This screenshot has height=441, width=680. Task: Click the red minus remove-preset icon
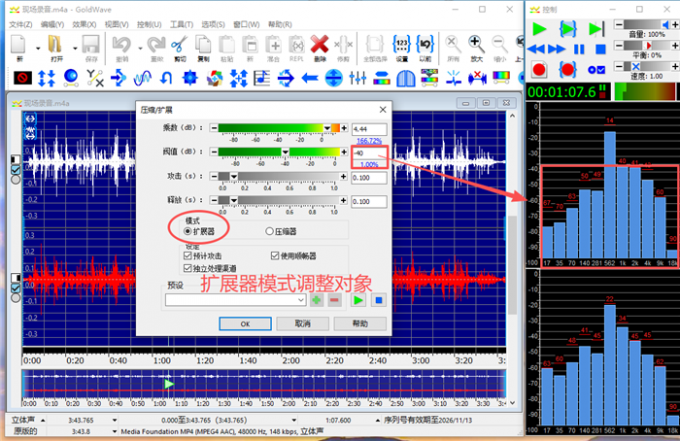(x=333, y=299)
